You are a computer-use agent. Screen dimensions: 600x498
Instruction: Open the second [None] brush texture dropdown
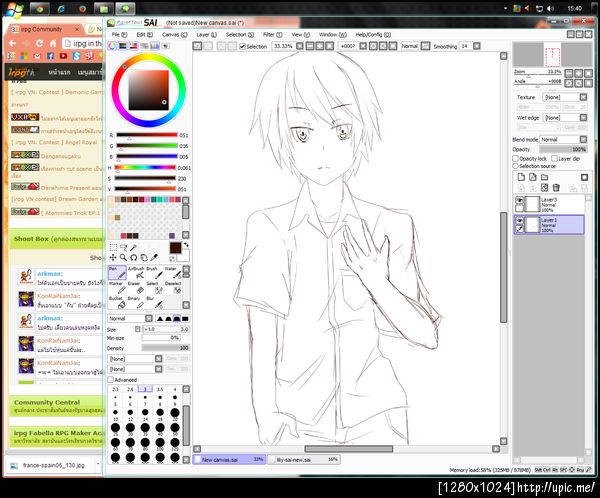coord(135,369)
